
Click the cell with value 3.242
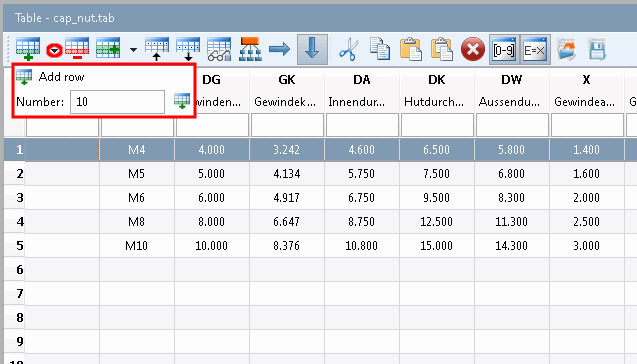point(287,150)
